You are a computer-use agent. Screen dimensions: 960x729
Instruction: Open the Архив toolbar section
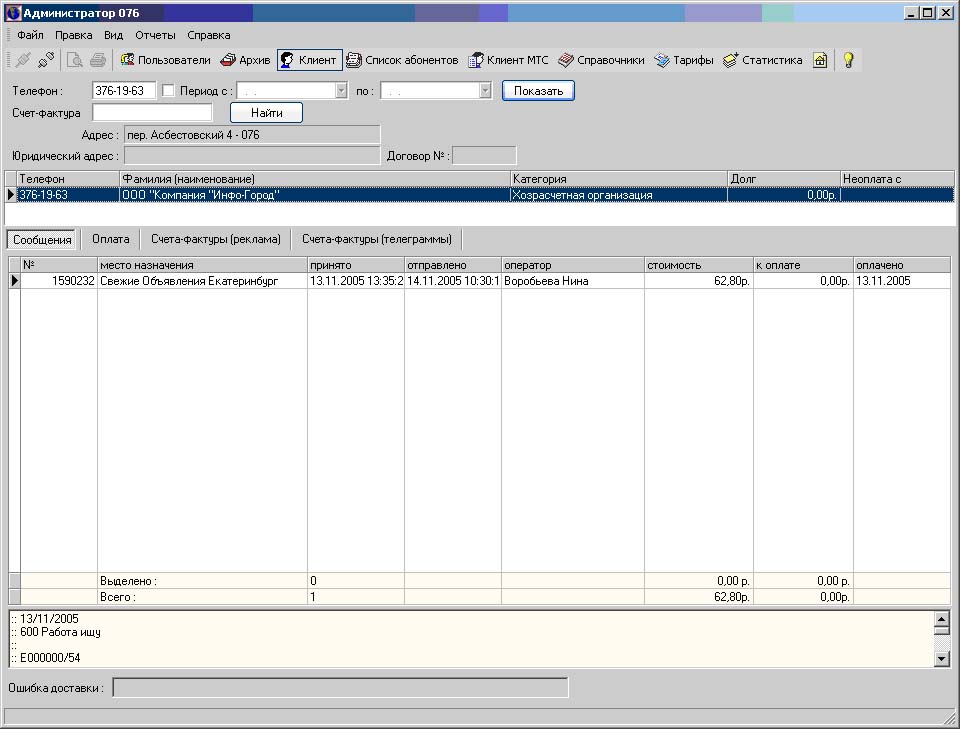(x=245, y=60)
